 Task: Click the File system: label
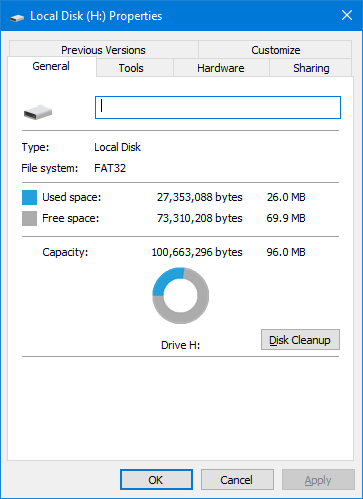[x=50, y=168]
